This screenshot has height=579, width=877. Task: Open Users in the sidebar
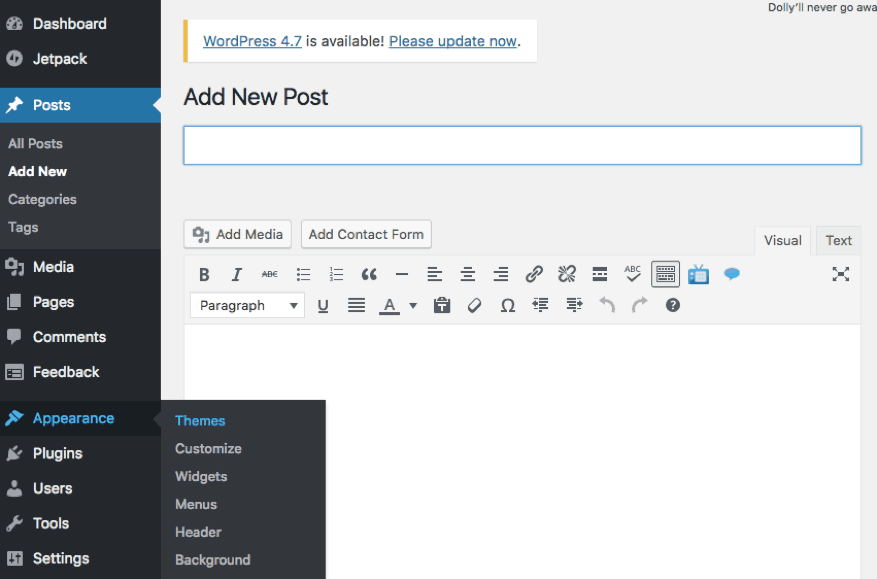[81, 488]
